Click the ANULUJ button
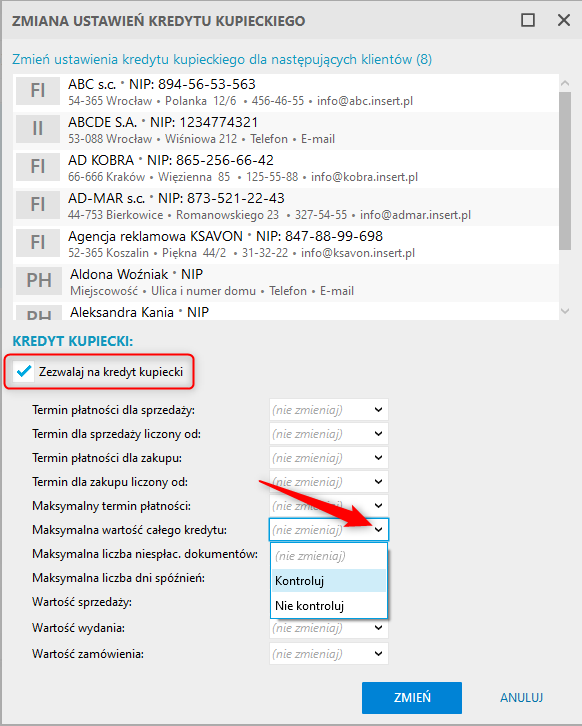582x726 pixels. point(521,697)
